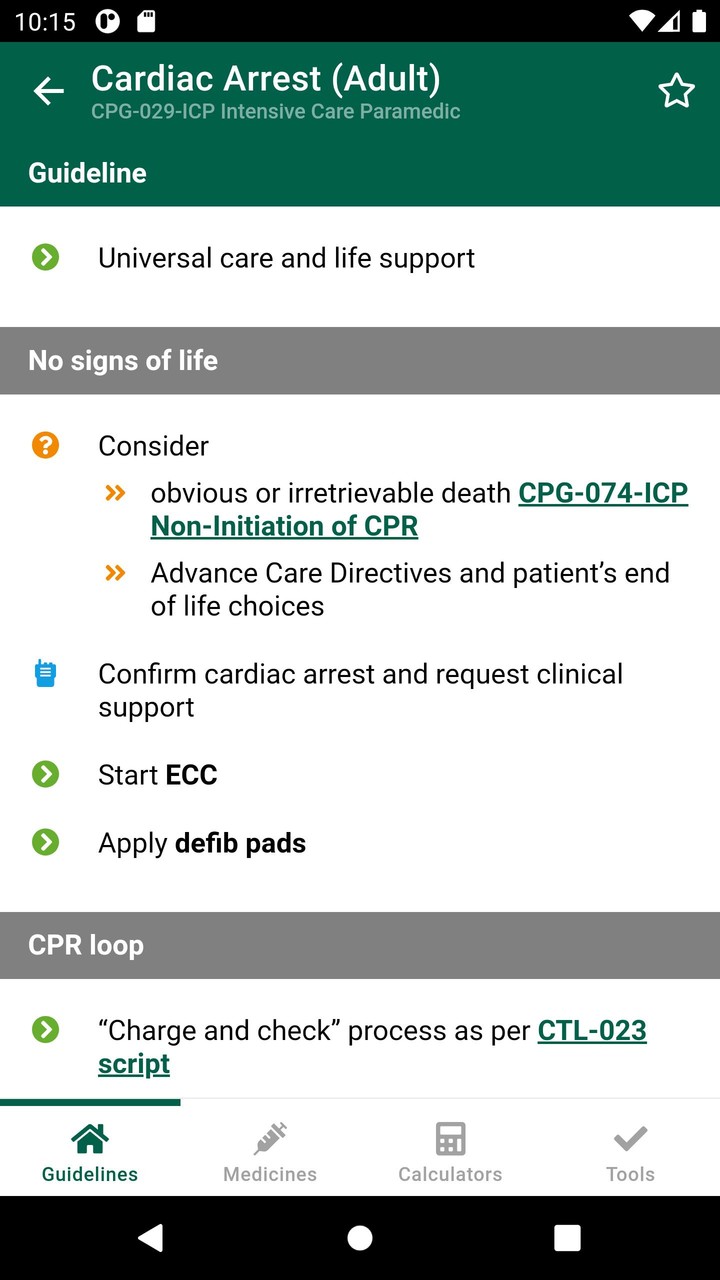This screenshot has height=1280, width=720.
Task: Open the Calculators icon
Action: [449, 1137]
